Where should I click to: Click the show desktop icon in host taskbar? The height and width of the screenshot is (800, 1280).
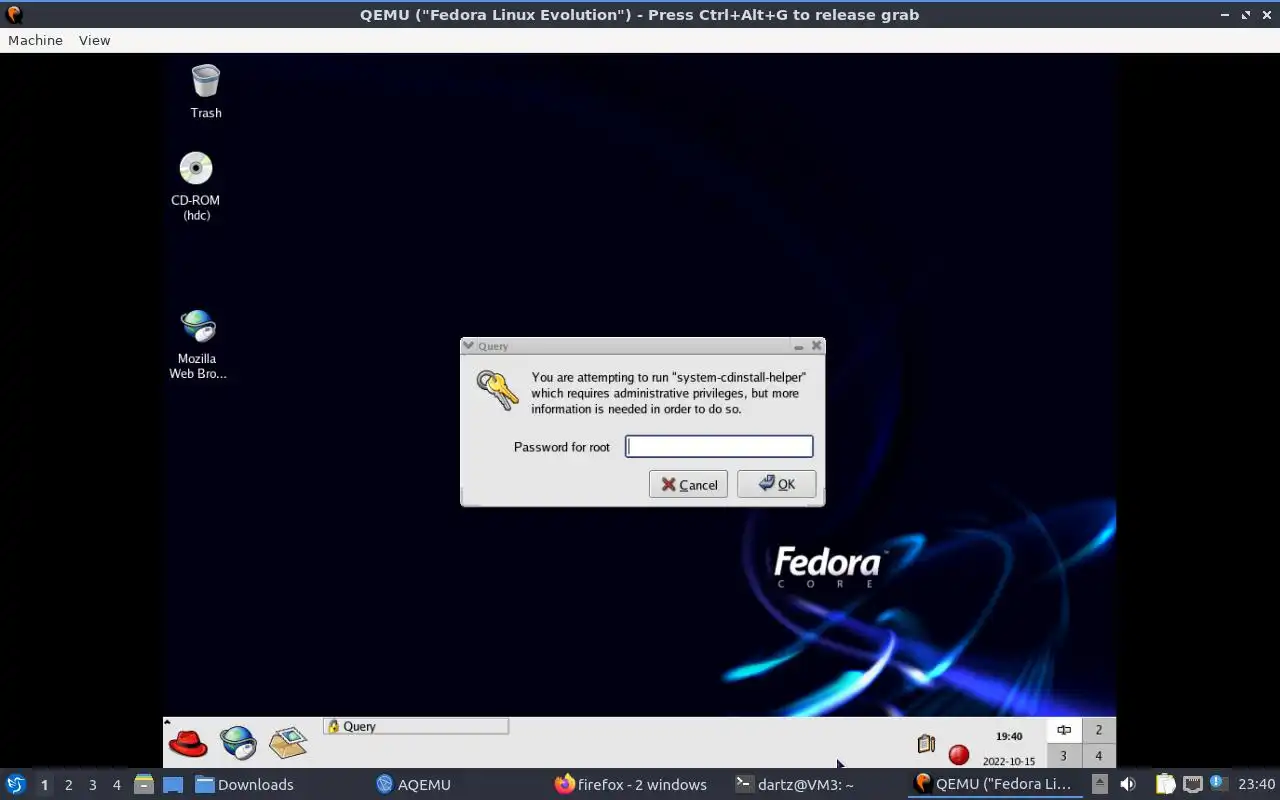[173, 785]
